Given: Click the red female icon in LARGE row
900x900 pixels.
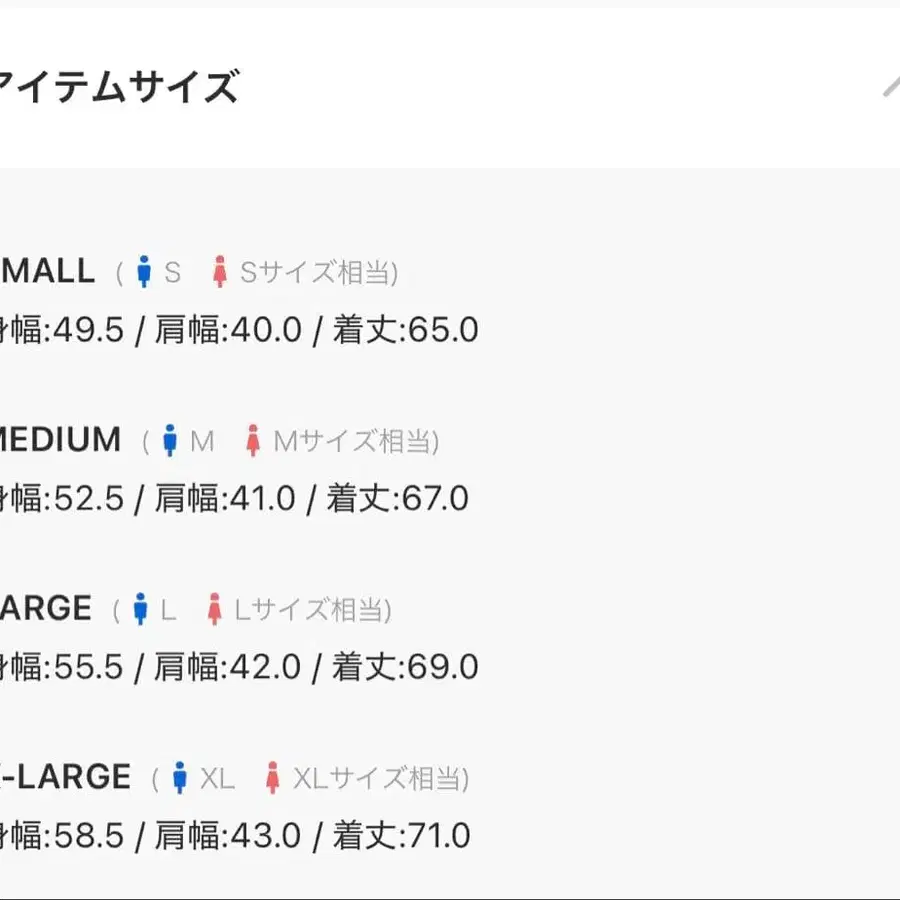Looking at the screenshot, I should [x=214, y=609].
